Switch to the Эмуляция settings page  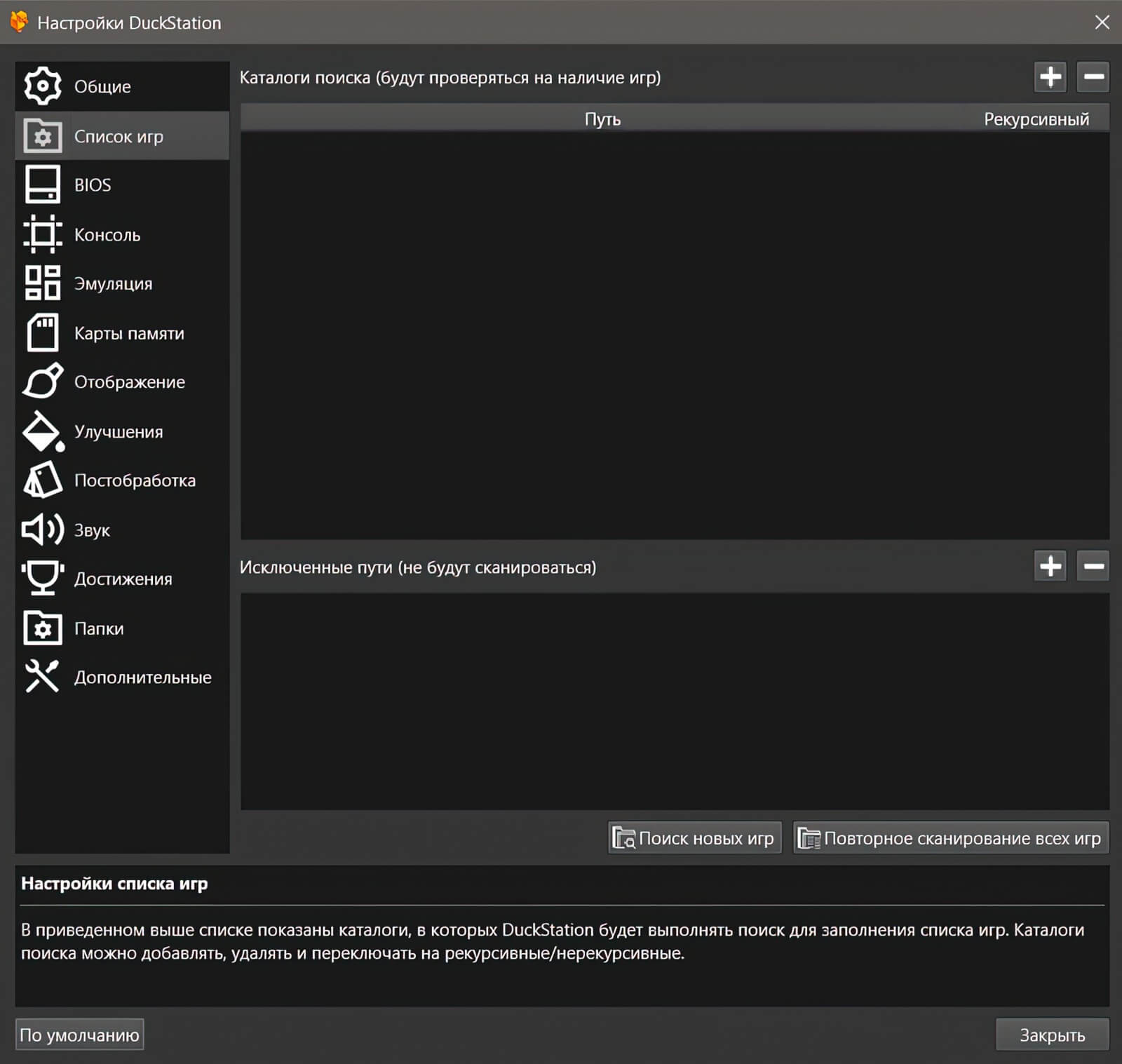coord(122,283)
